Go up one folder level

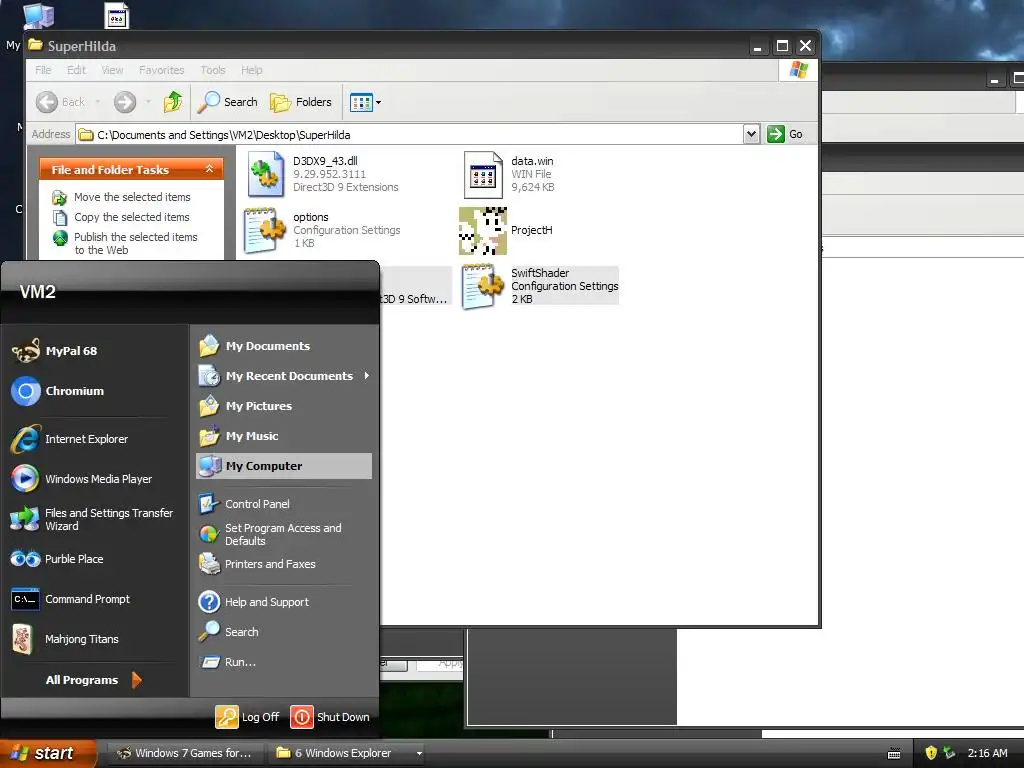pos(173,102)
